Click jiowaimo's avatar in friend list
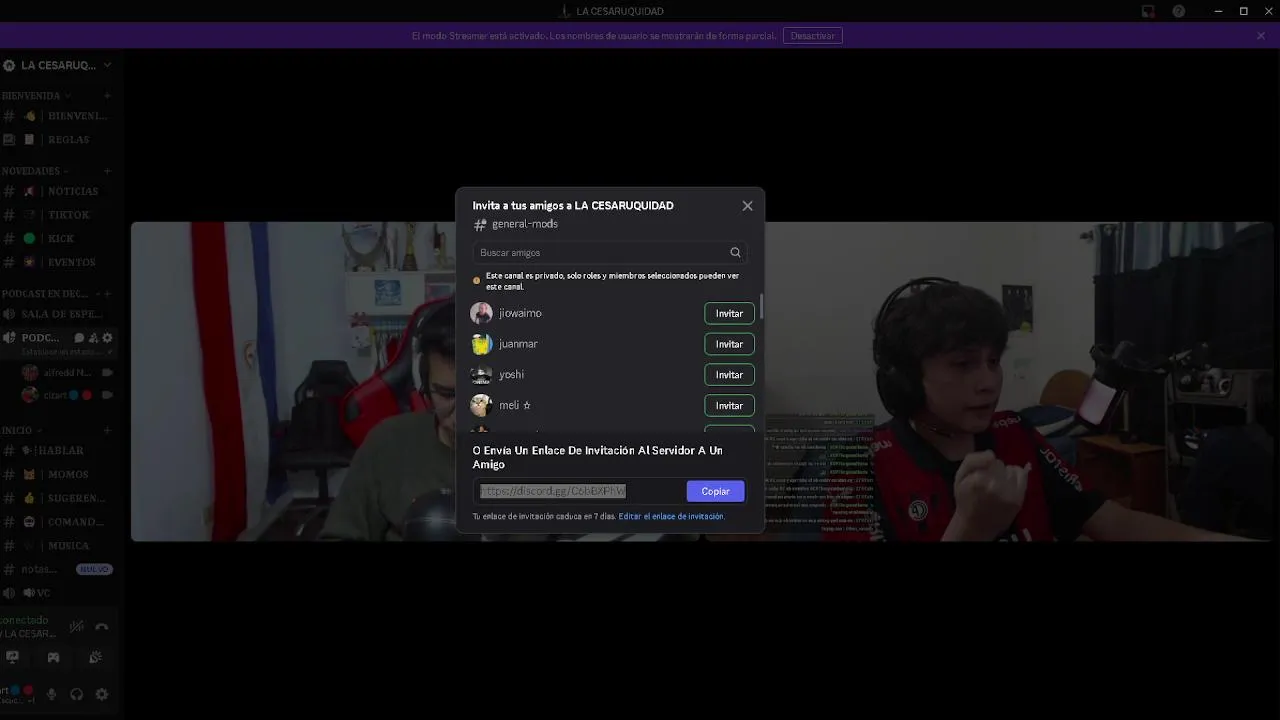The image size is (1280, 720). (481, 313)
